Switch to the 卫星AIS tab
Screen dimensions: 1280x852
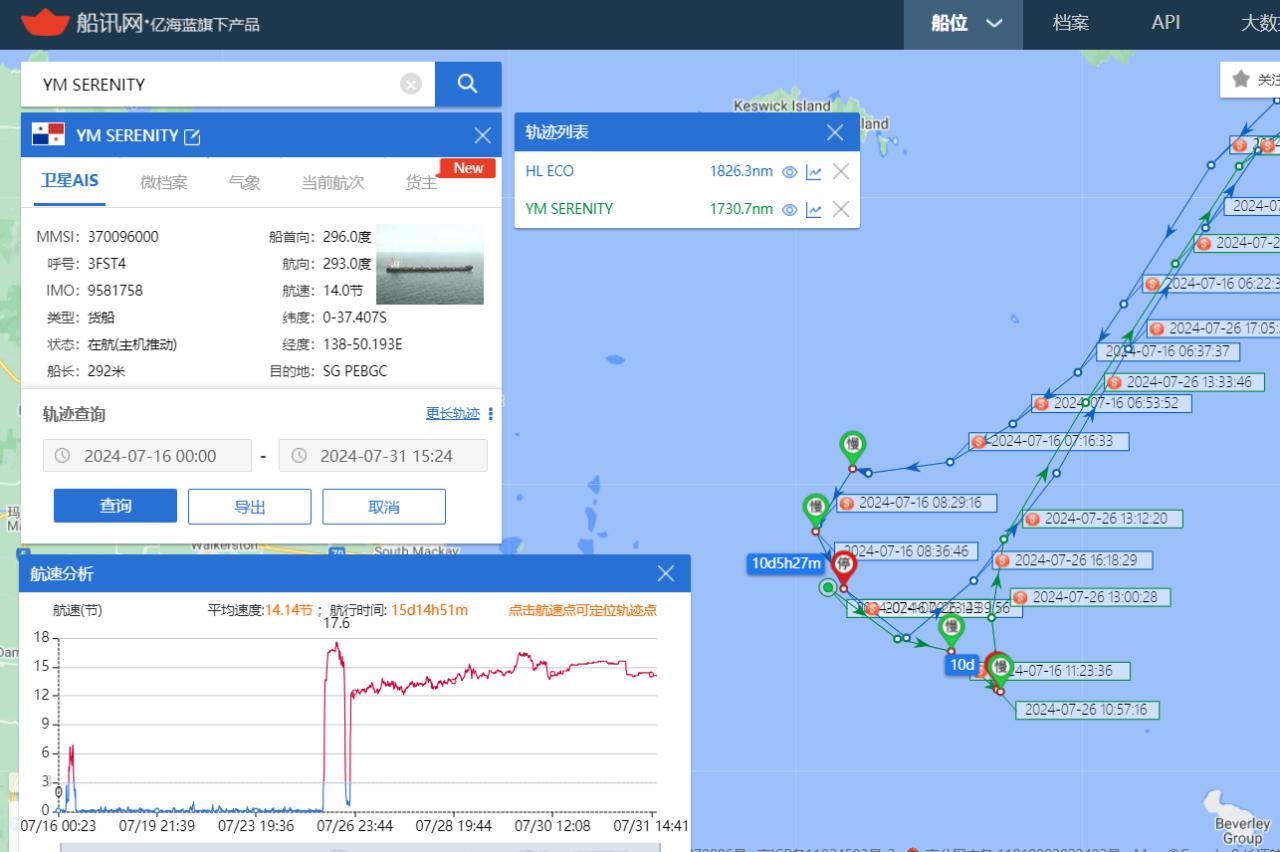(x=70, y=181)
